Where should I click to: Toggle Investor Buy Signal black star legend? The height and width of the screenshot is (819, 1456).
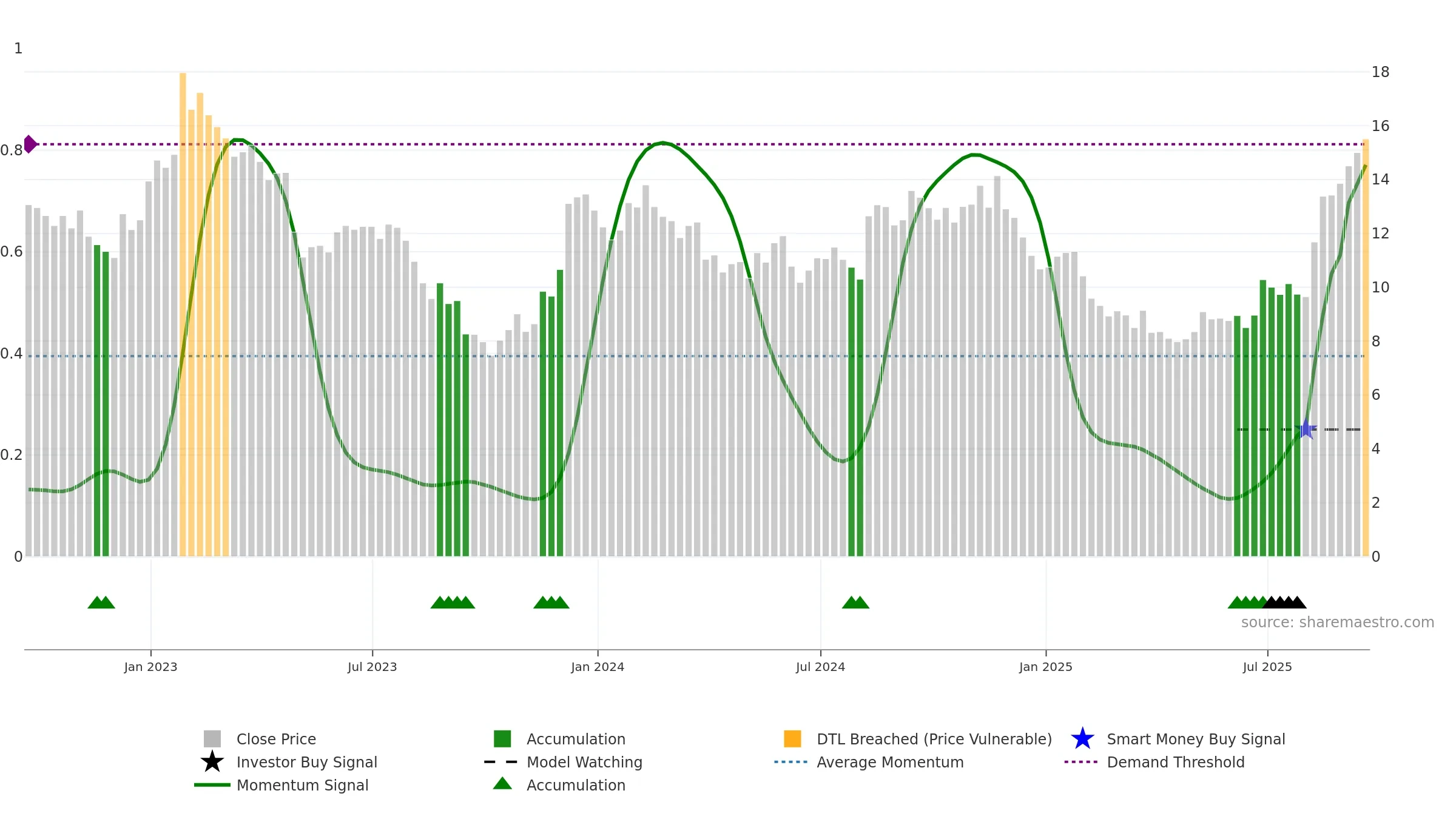[212, 762]
